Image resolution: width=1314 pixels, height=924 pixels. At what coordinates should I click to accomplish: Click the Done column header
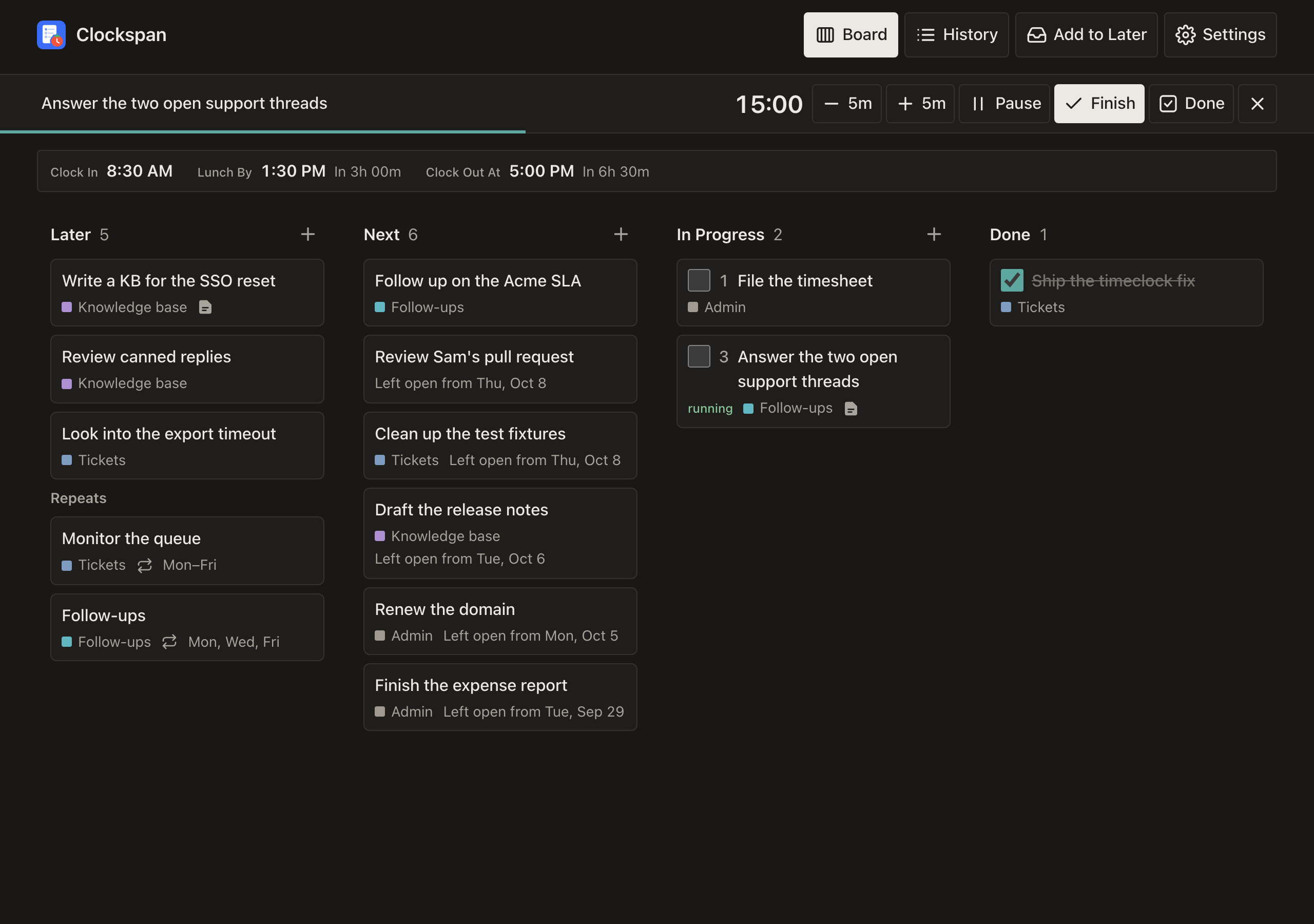pos(1010,235)
